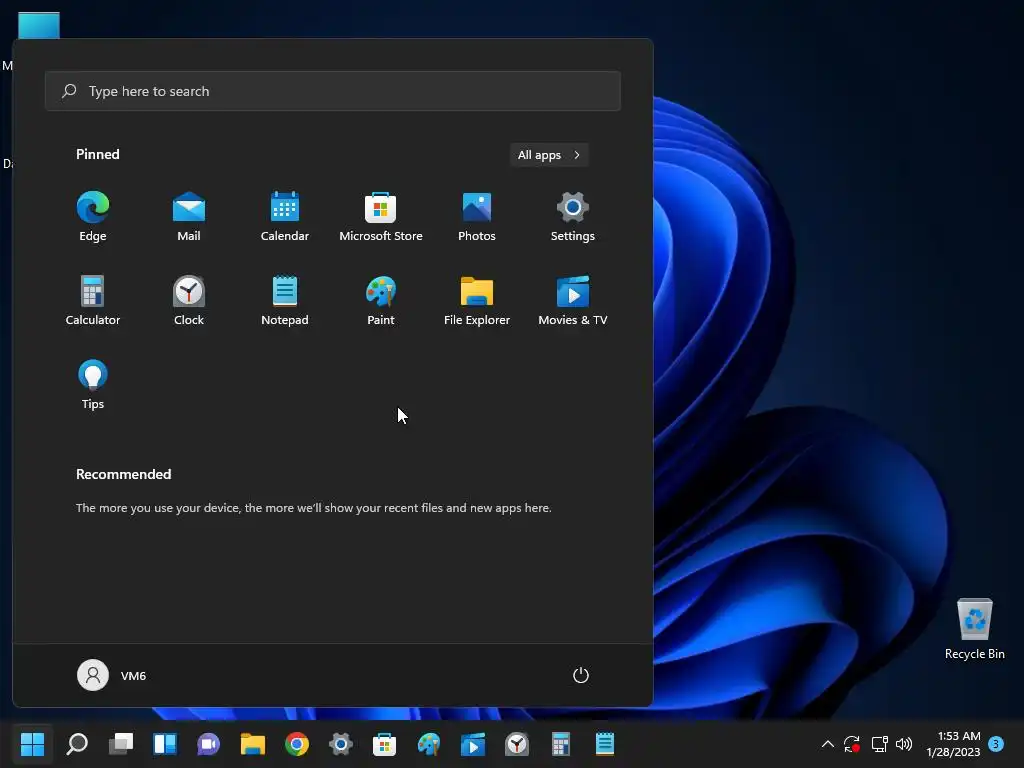Open Search from the taskbar

tap(77, 744)
